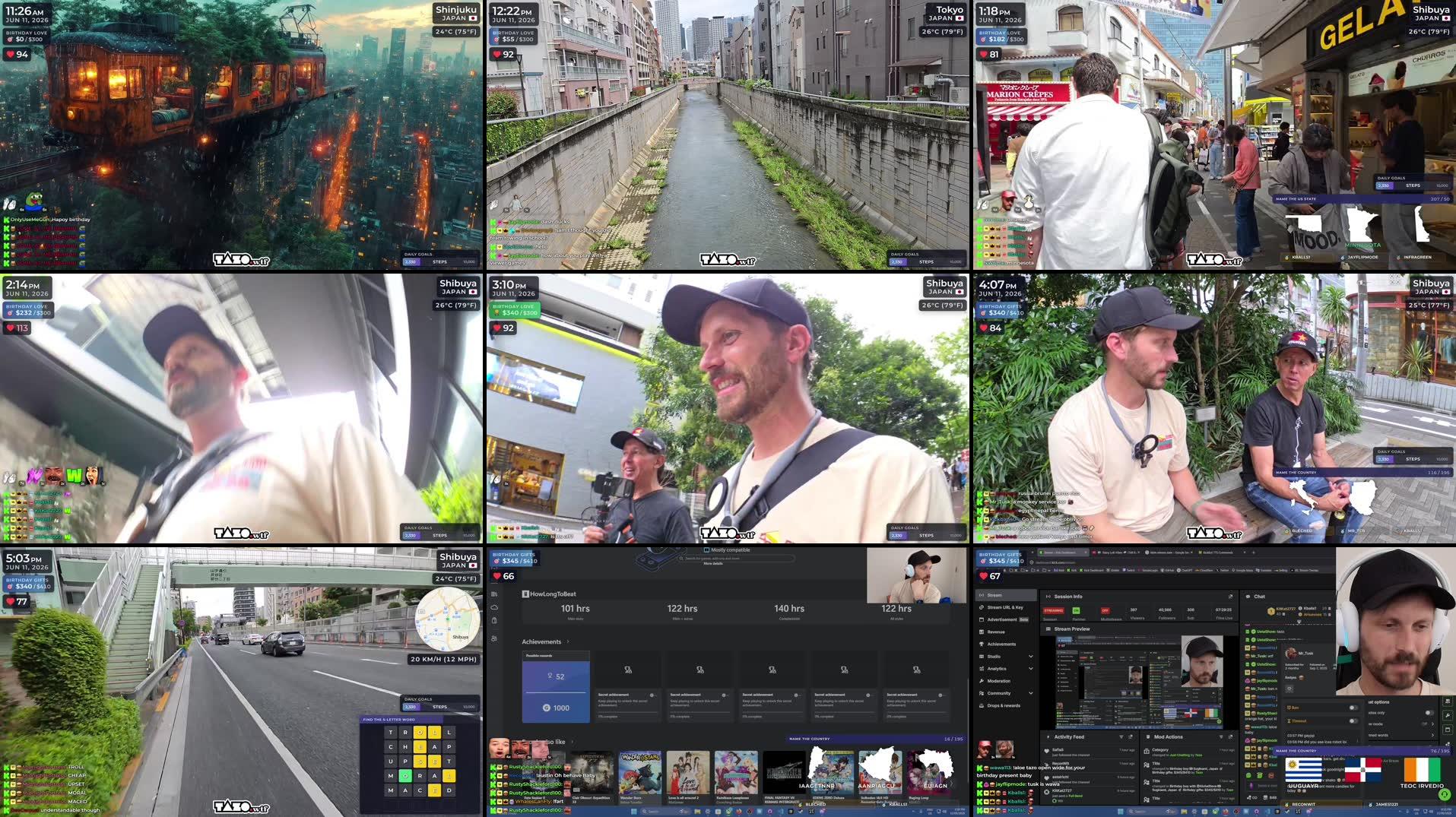1456x817 pixels.
Task: Open Stream URL & Key in Kick sidebar
Action: point(1005,607)
